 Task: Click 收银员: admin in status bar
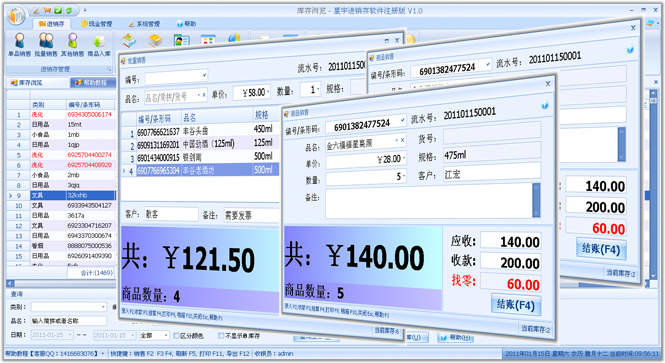pos(274,353)
